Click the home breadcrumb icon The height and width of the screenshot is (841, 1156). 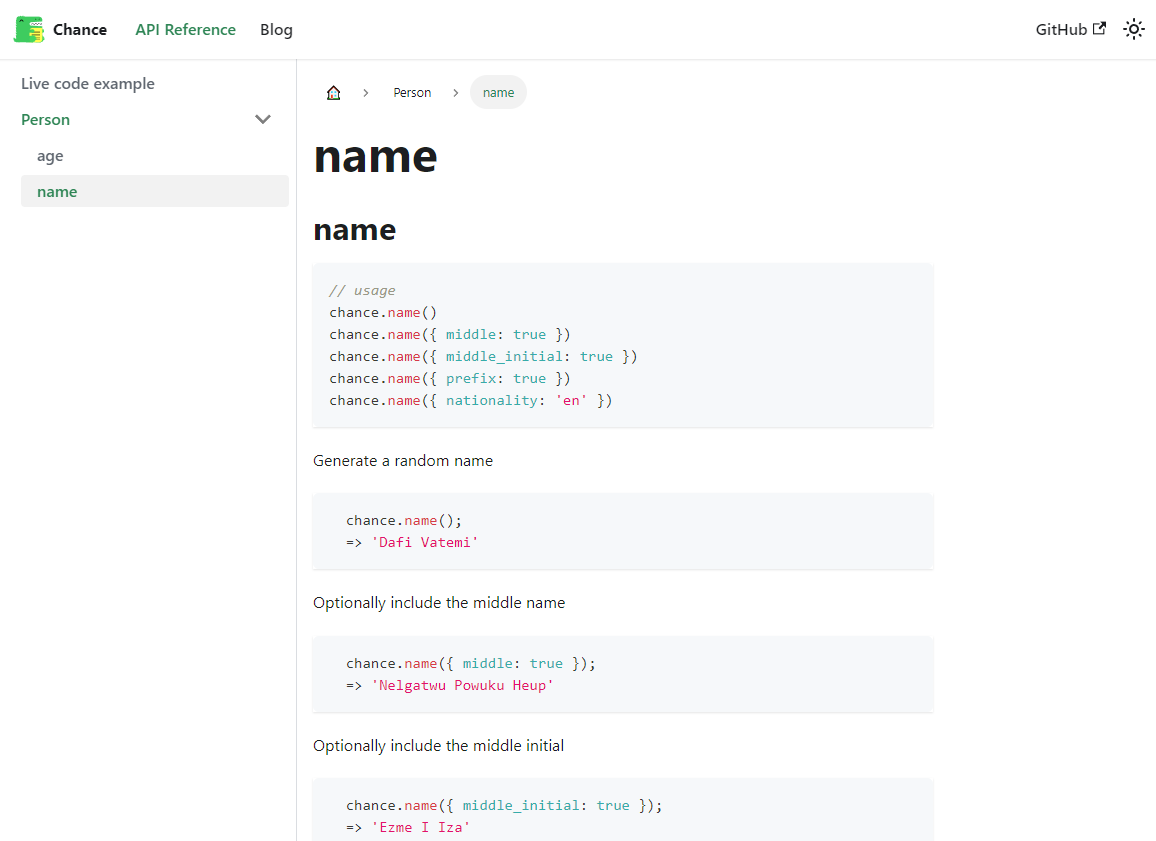(333, 92)
